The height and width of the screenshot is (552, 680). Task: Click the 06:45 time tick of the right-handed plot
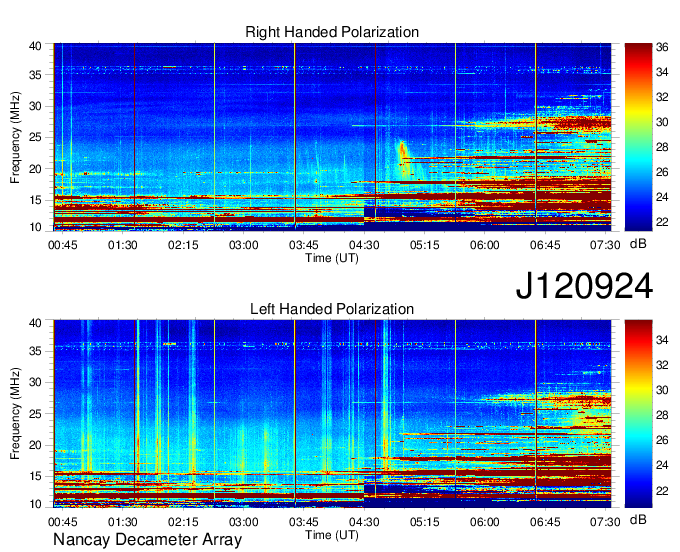[x=545, y=245]
